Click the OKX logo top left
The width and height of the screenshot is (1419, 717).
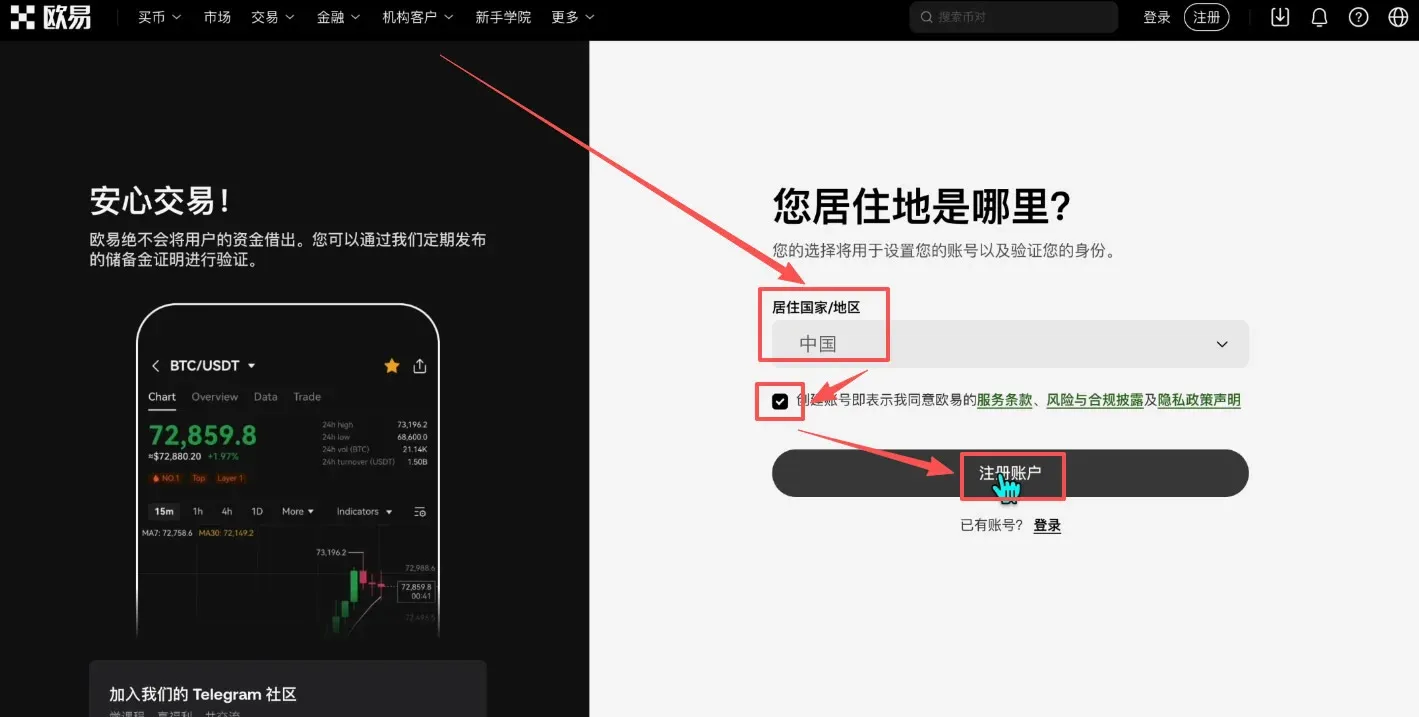point(52,17)
